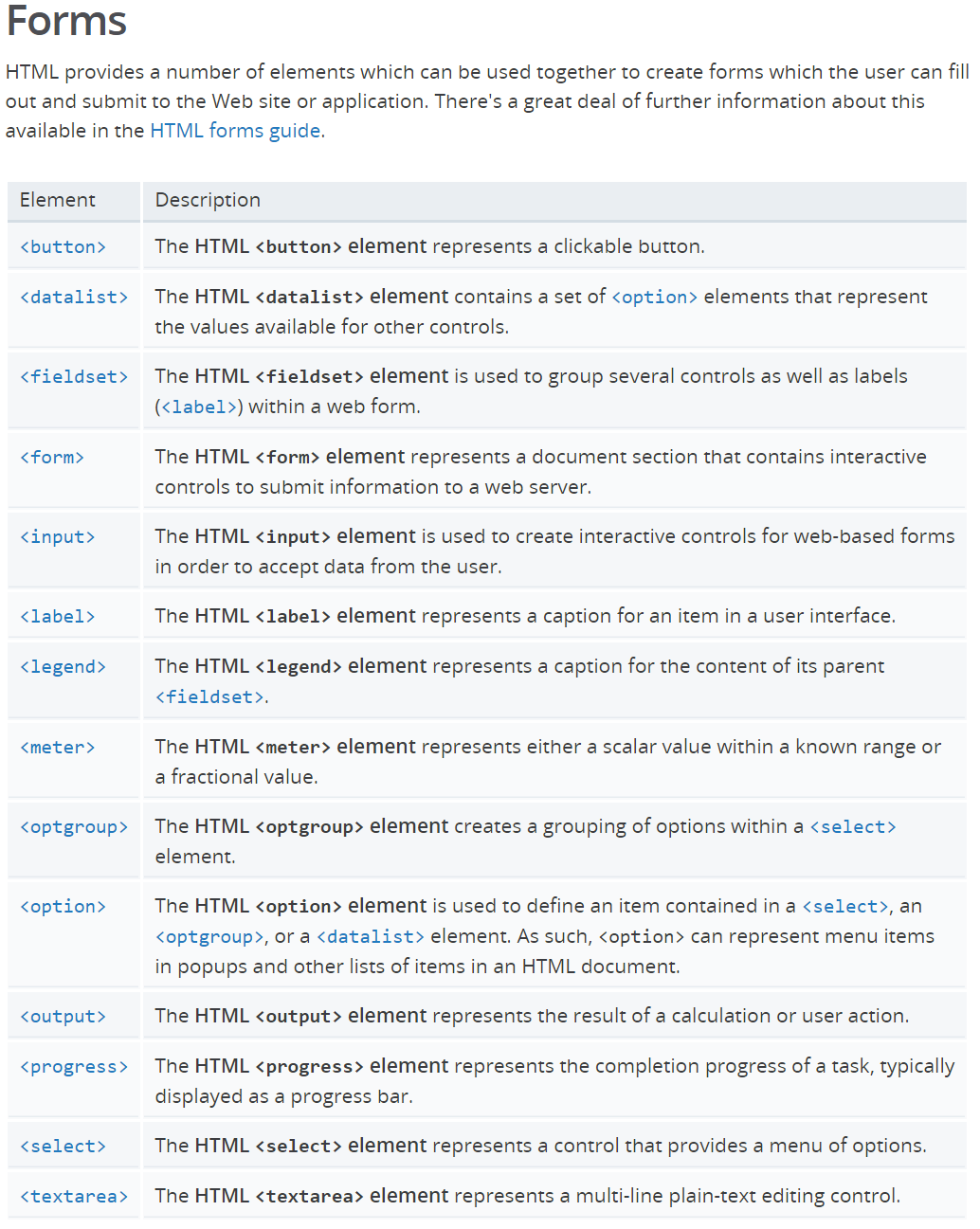Open the HTML forms guide link

[235, 131]
